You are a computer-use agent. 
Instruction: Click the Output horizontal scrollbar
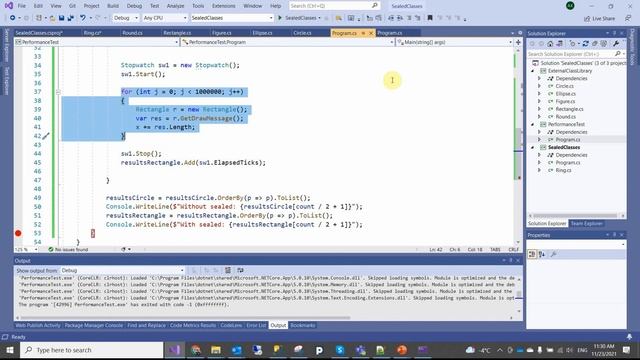point(186,318)
